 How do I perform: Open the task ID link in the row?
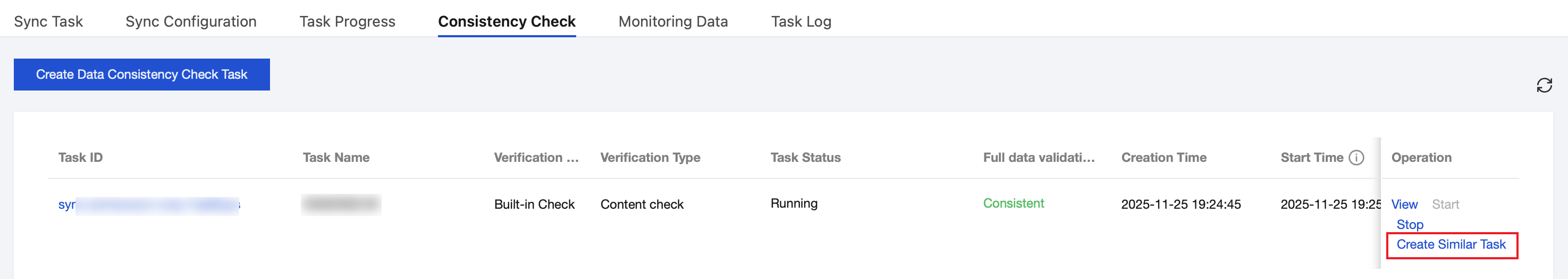point(66,204)
